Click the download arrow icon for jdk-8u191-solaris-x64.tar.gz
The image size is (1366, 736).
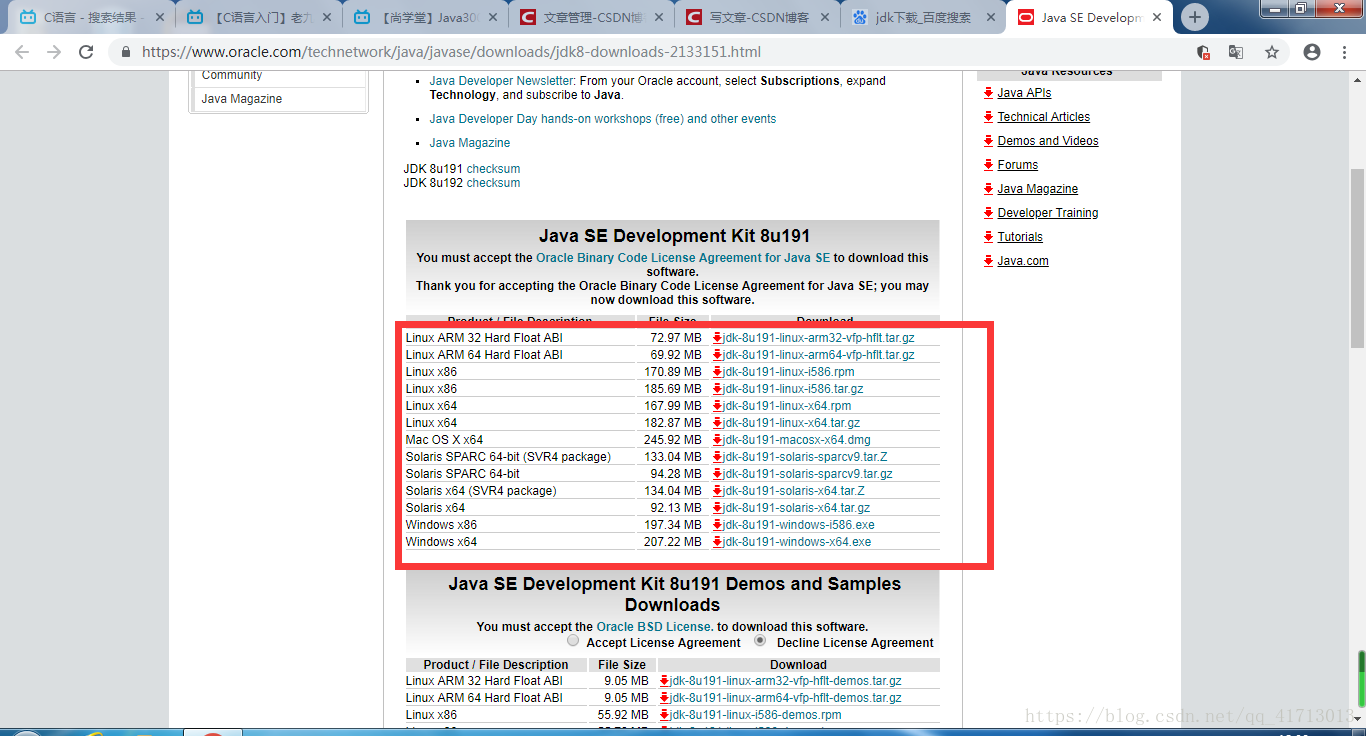718,508
